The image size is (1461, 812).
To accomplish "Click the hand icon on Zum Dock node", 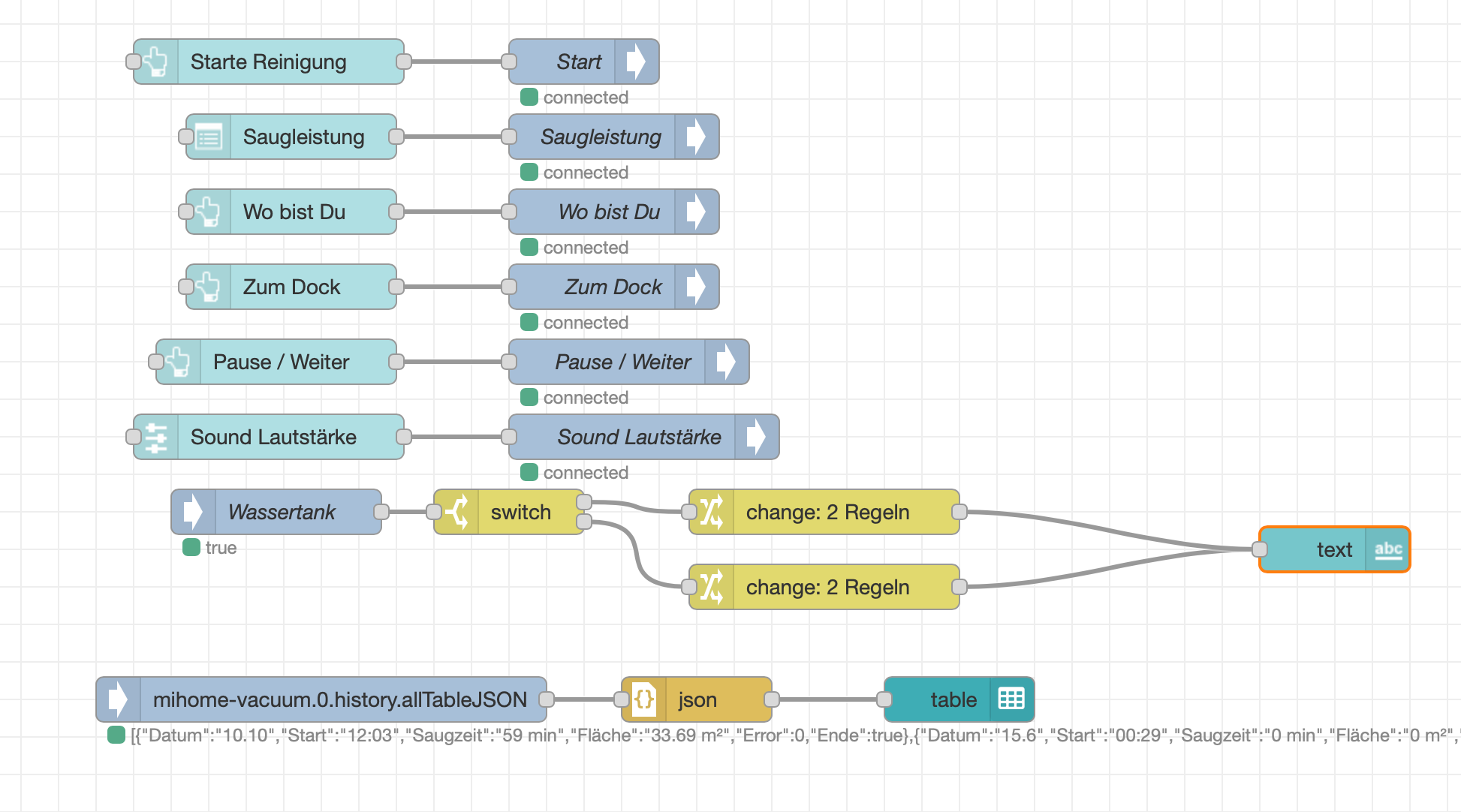I will coord(209,287).
